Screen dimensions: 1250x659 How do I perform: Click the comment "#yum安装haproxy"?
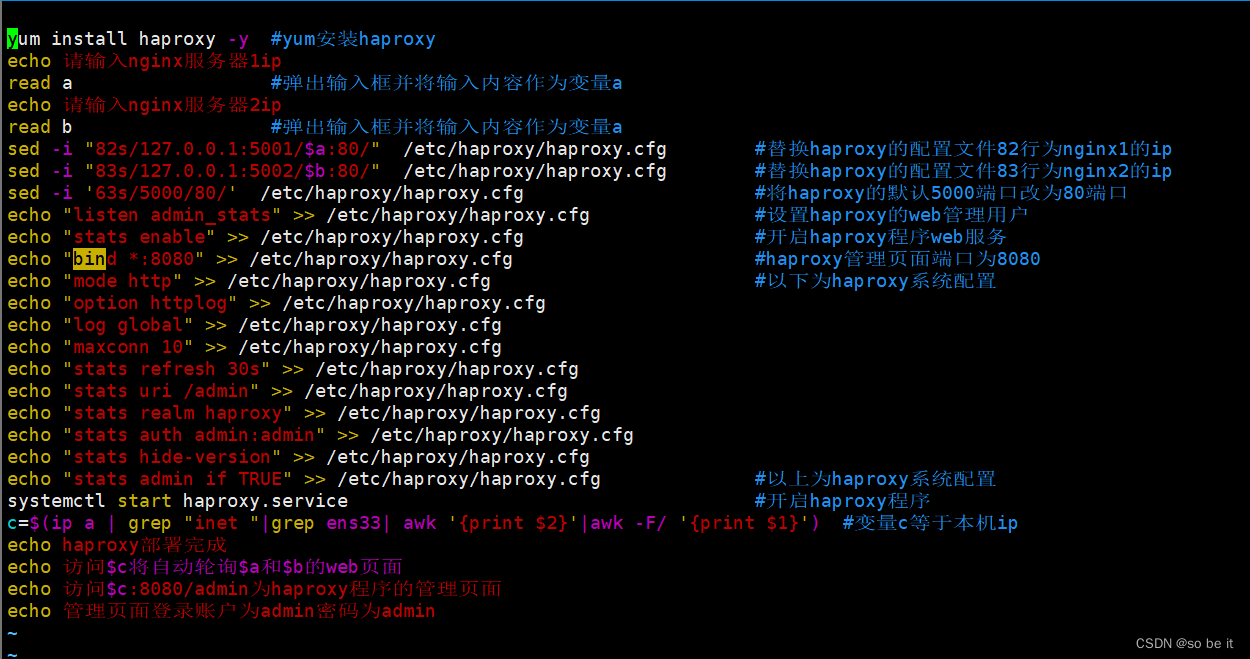coord(351,38)
